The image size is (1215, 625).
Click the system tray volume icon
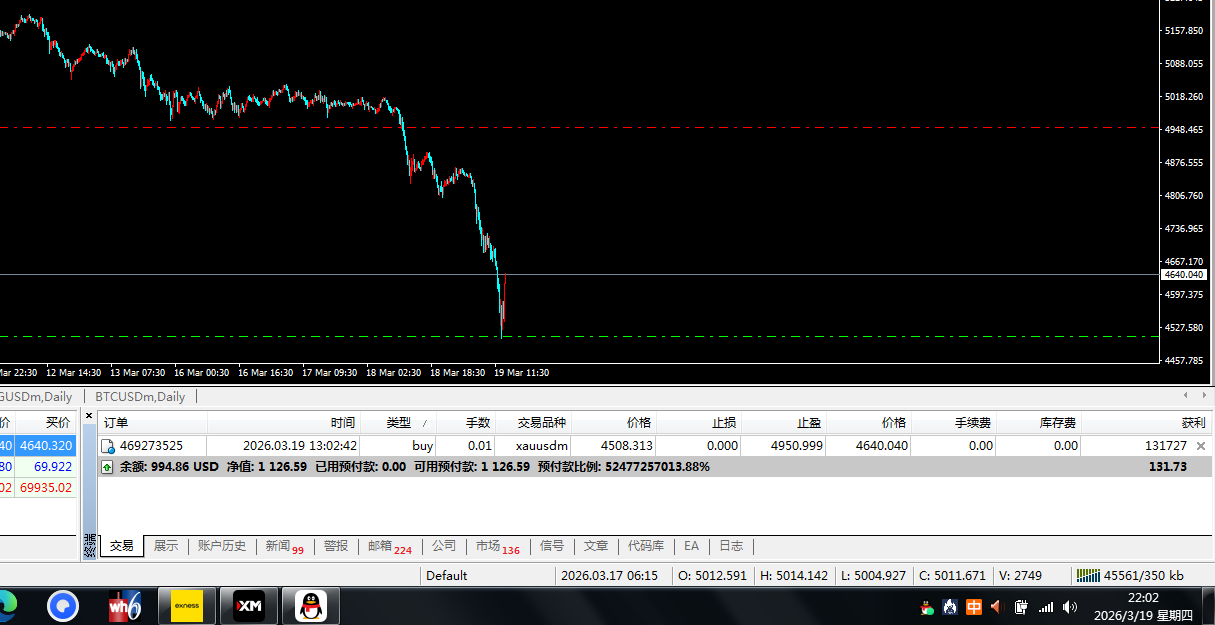coord(1070,607)
